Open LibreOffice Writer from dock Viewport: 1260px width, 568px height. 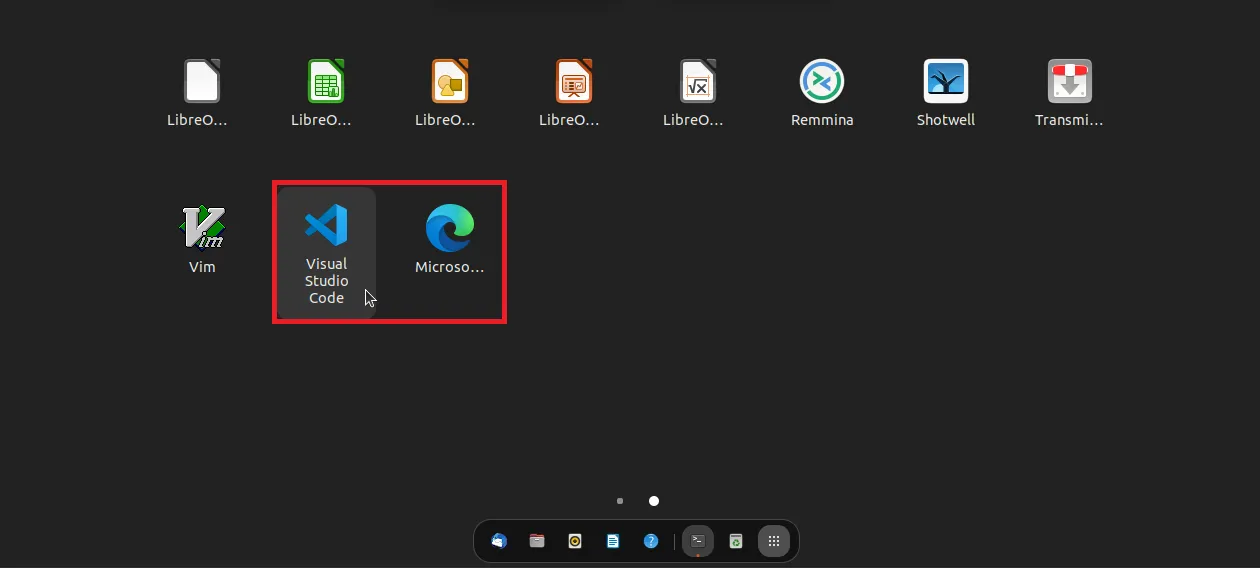[x=613, y=541]
